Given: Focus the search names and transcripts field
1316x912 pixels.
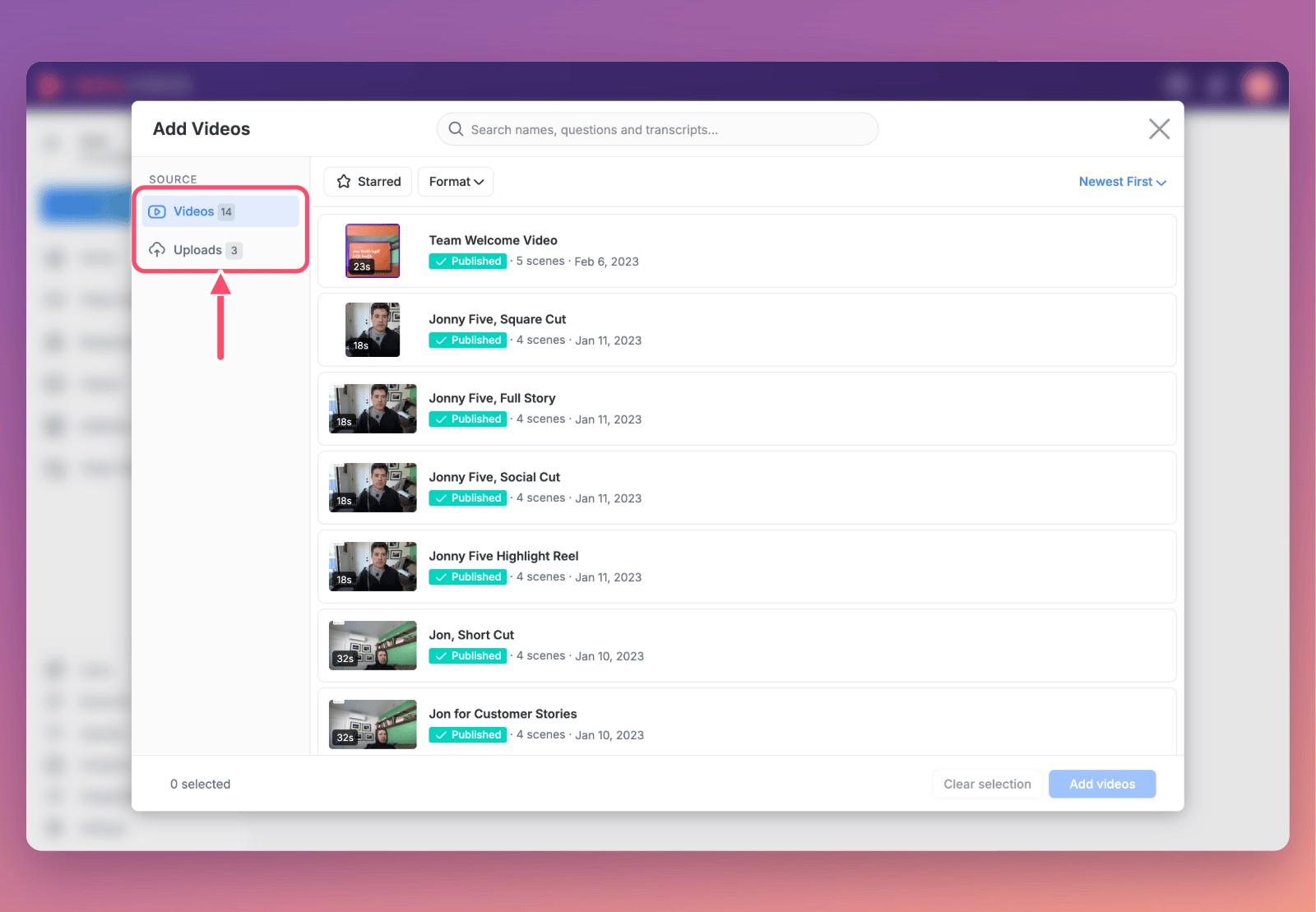Looking at the screenshot, I should click(657, 129).
